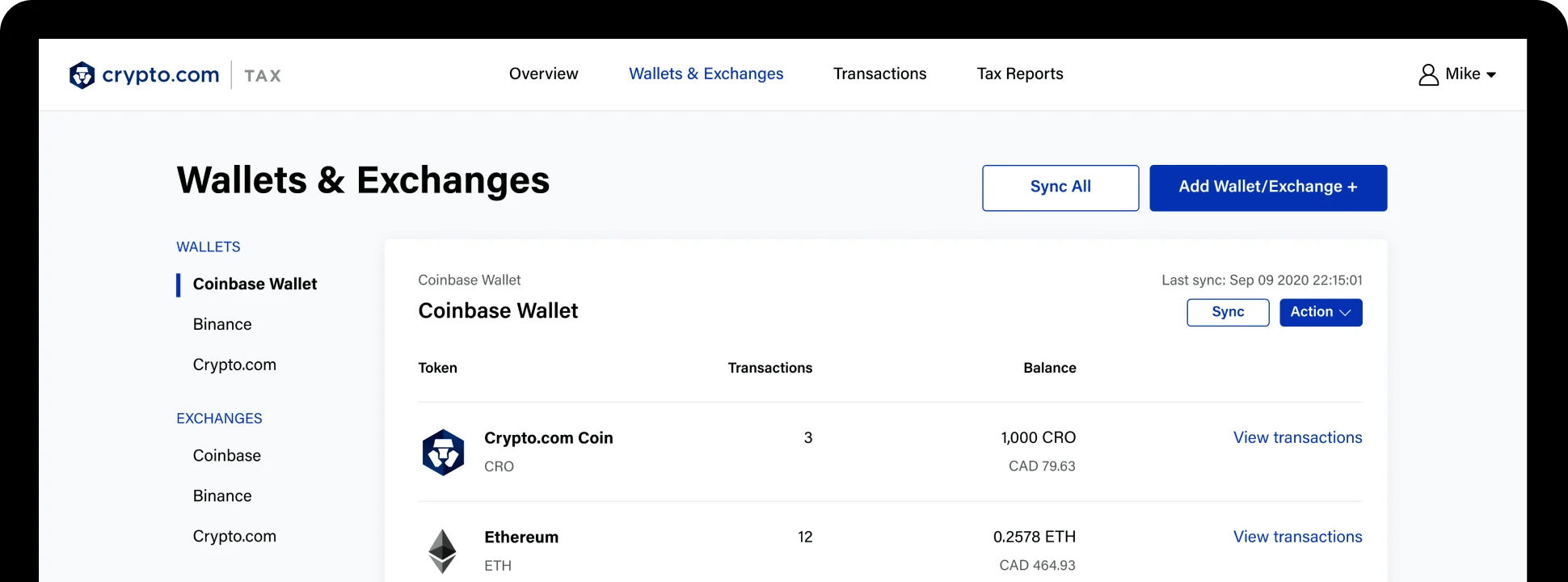Go to the Tax Reports page
Screen dimensions: 1568x582
pos(1020,74)
